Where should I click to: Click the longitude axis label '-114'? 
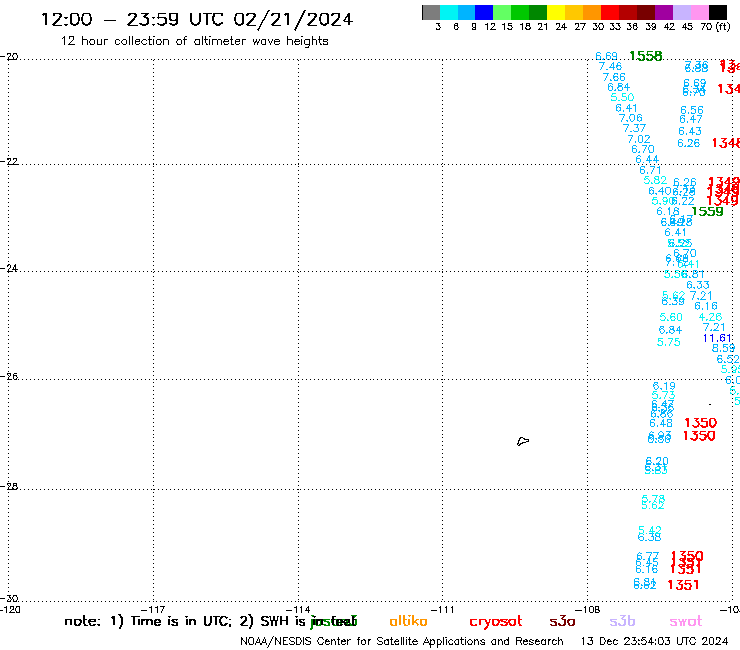(297, 609)
